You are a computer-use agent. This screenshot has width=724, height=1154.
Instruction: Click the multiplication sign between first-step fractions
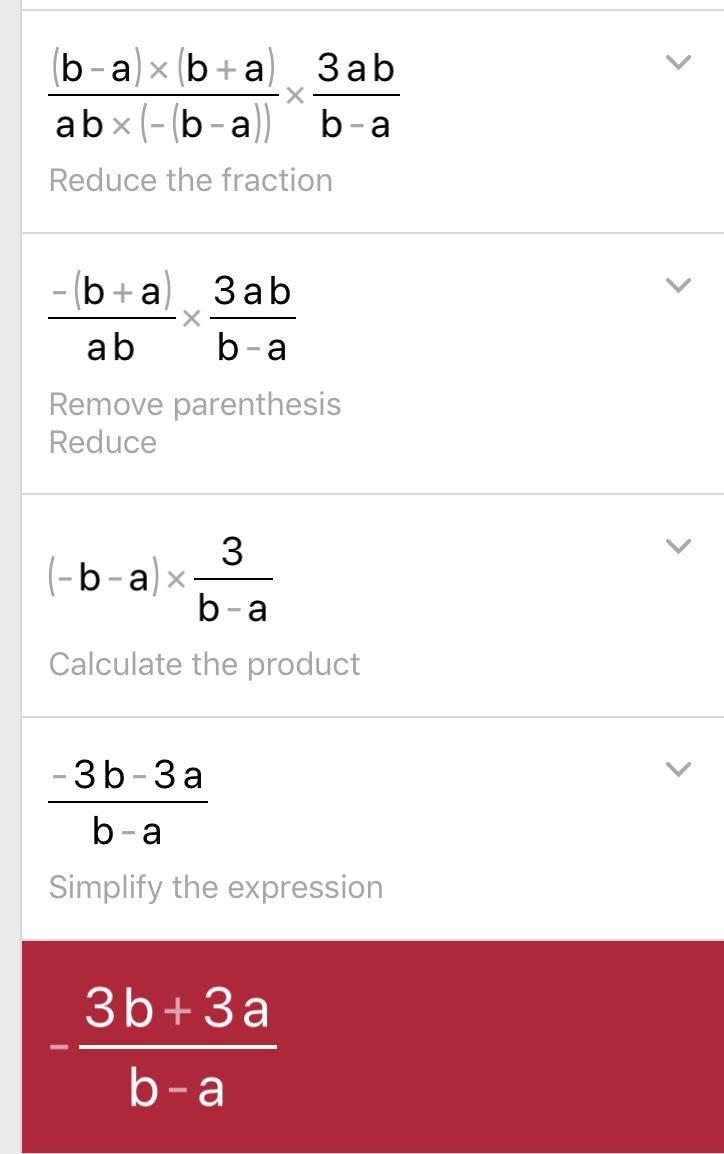tap(295, 95)
